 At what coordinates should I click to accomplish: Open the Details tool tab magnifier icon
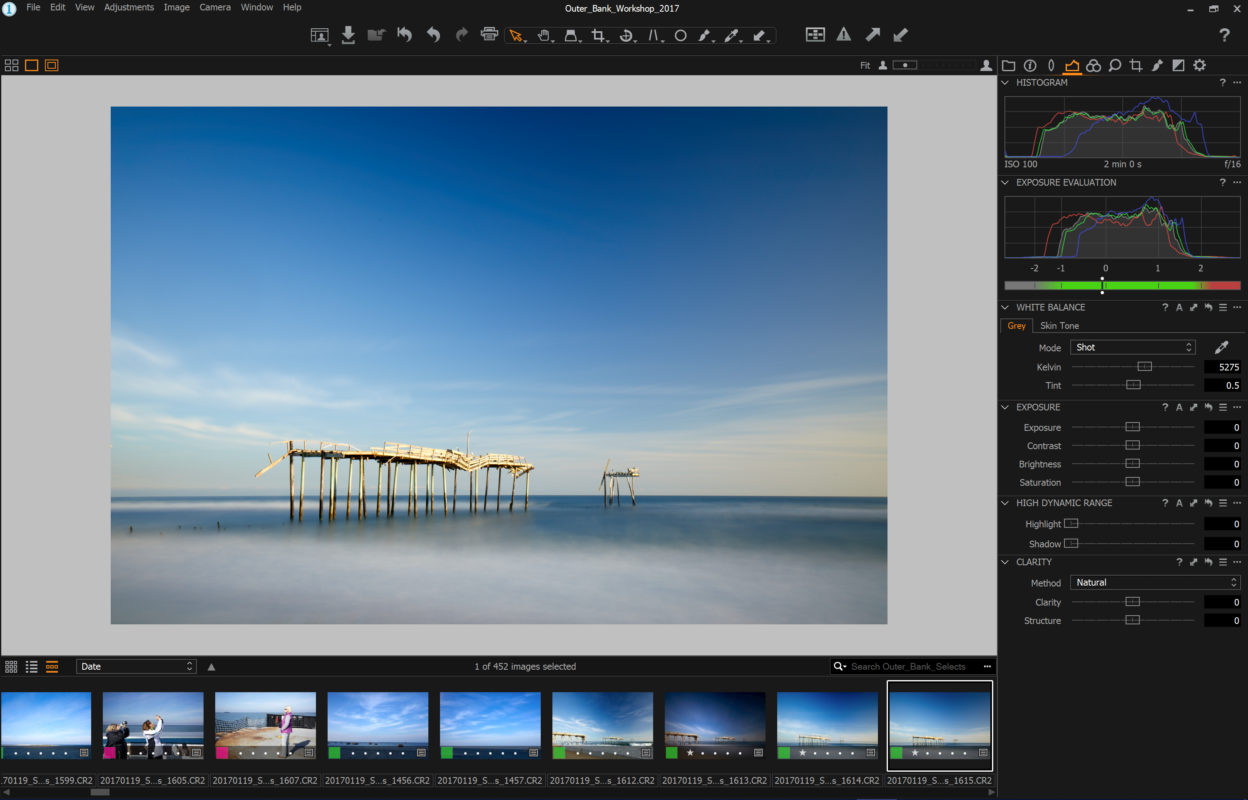click(1115, 65)
